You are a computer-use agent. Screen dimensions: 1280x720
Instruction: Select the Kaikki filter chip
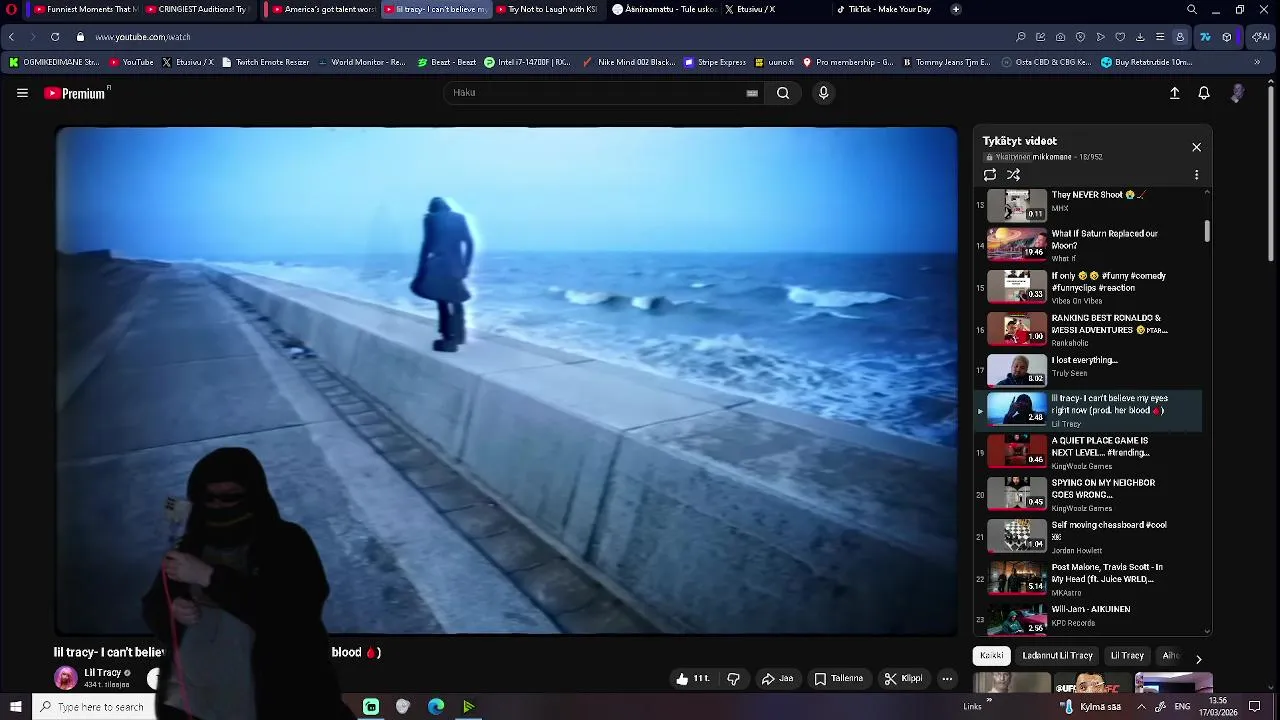tap(992, 656)
